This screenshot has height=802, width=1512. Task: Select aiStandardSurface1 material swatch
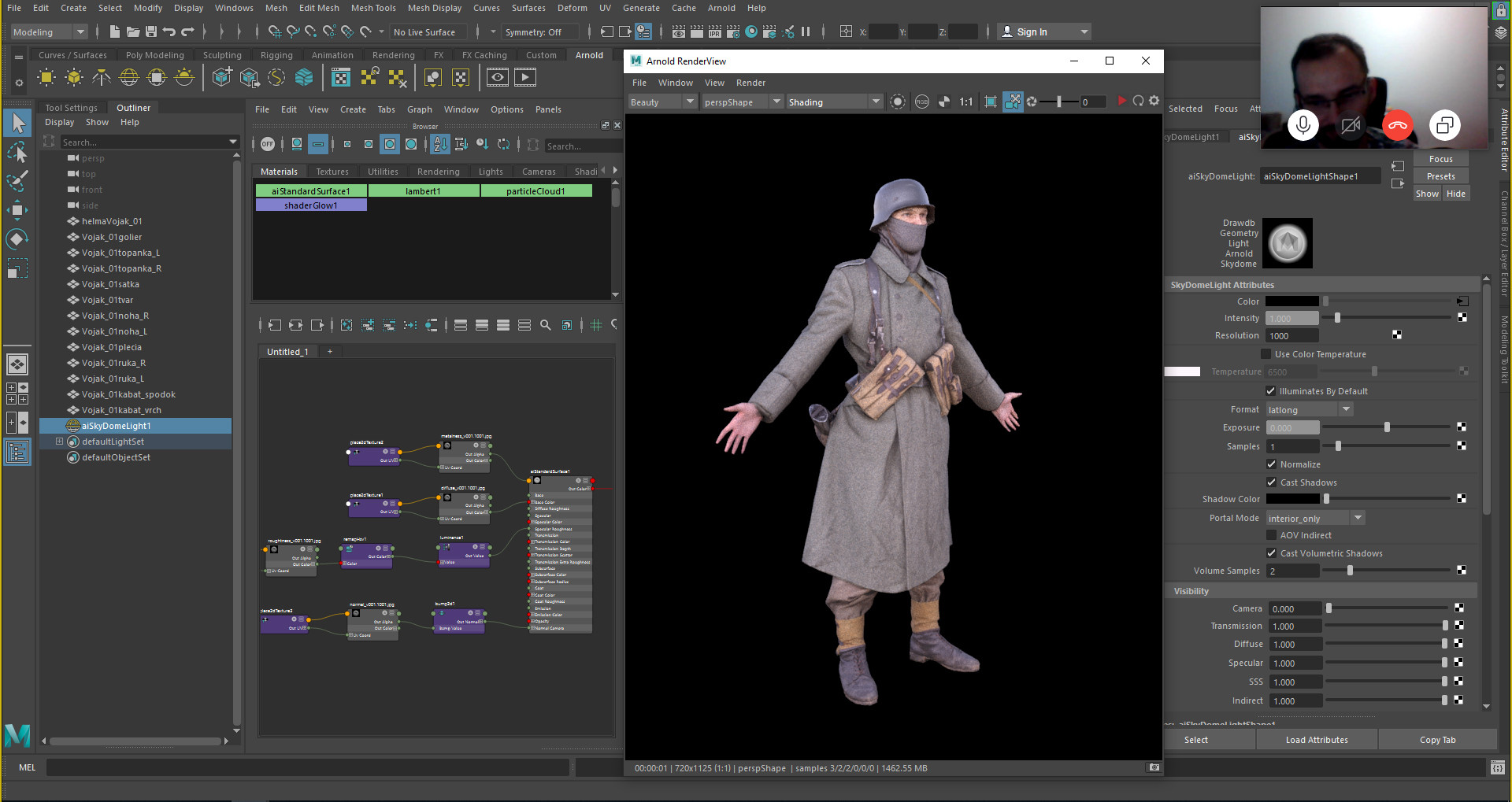coord(310,191)
